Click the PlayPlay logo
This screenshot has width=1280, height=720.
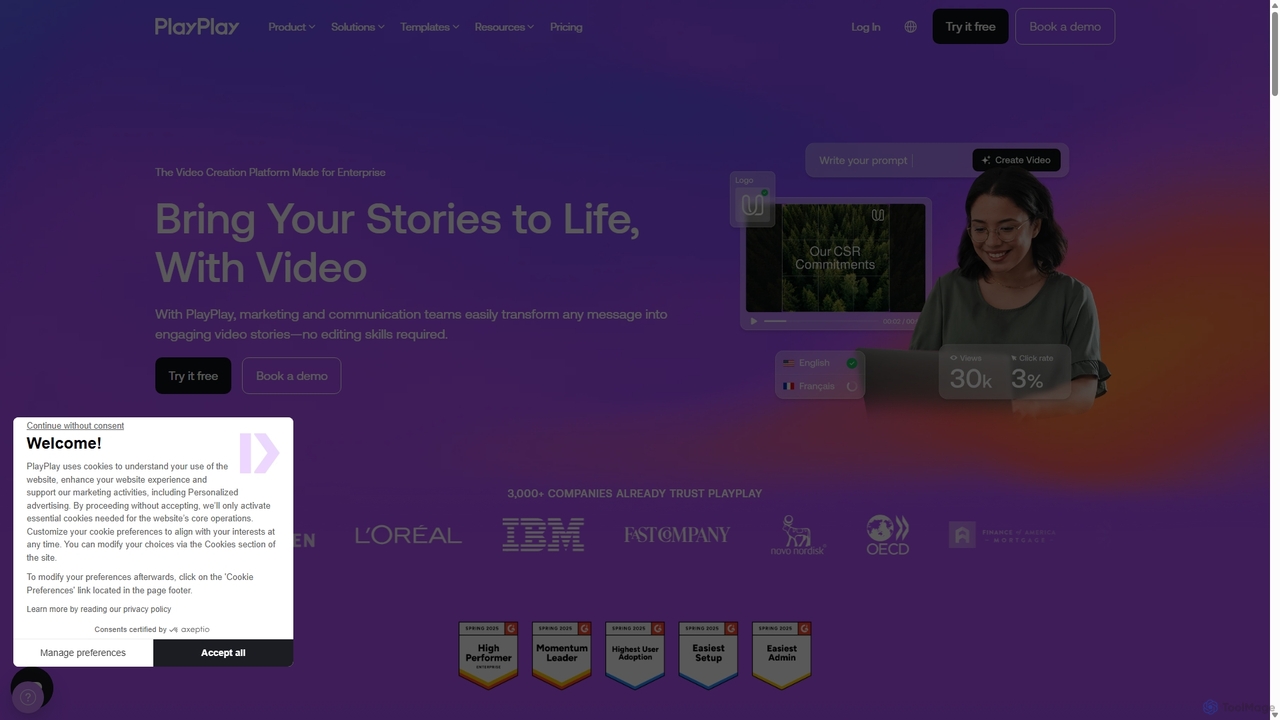[197, 27]
